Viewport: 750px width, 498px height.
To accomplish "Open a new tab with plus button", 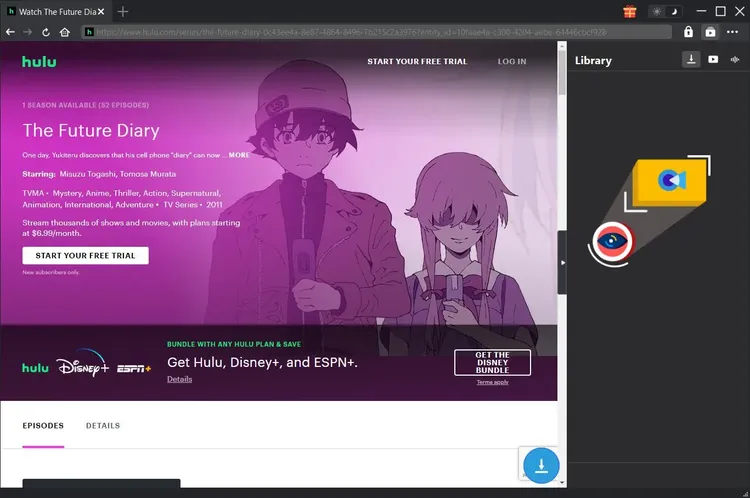I will [x=123, y=12].
